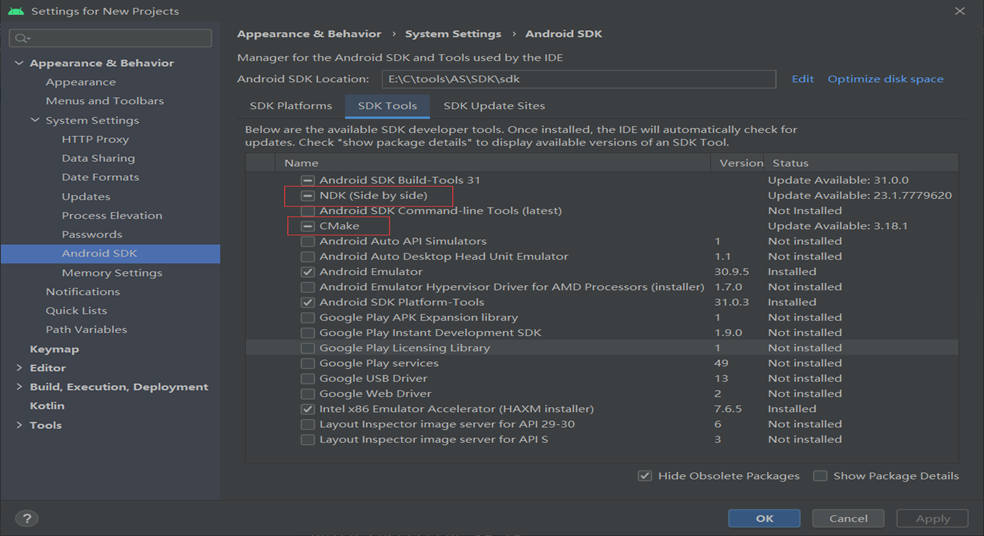
Task: Check Google Web Driver checkbox
Action: pyautogui.click(x=308, y=394)
